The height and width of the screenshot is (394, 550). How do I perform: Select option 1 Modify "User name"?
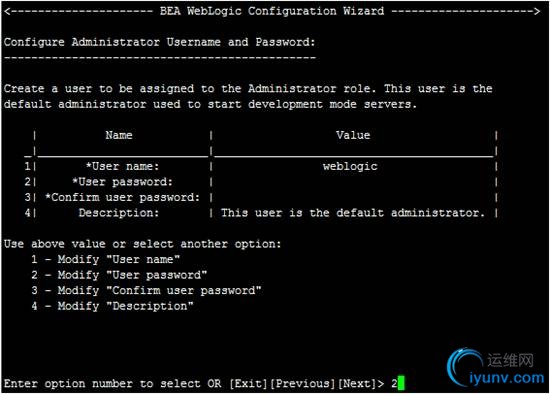(x=106, y=259)
